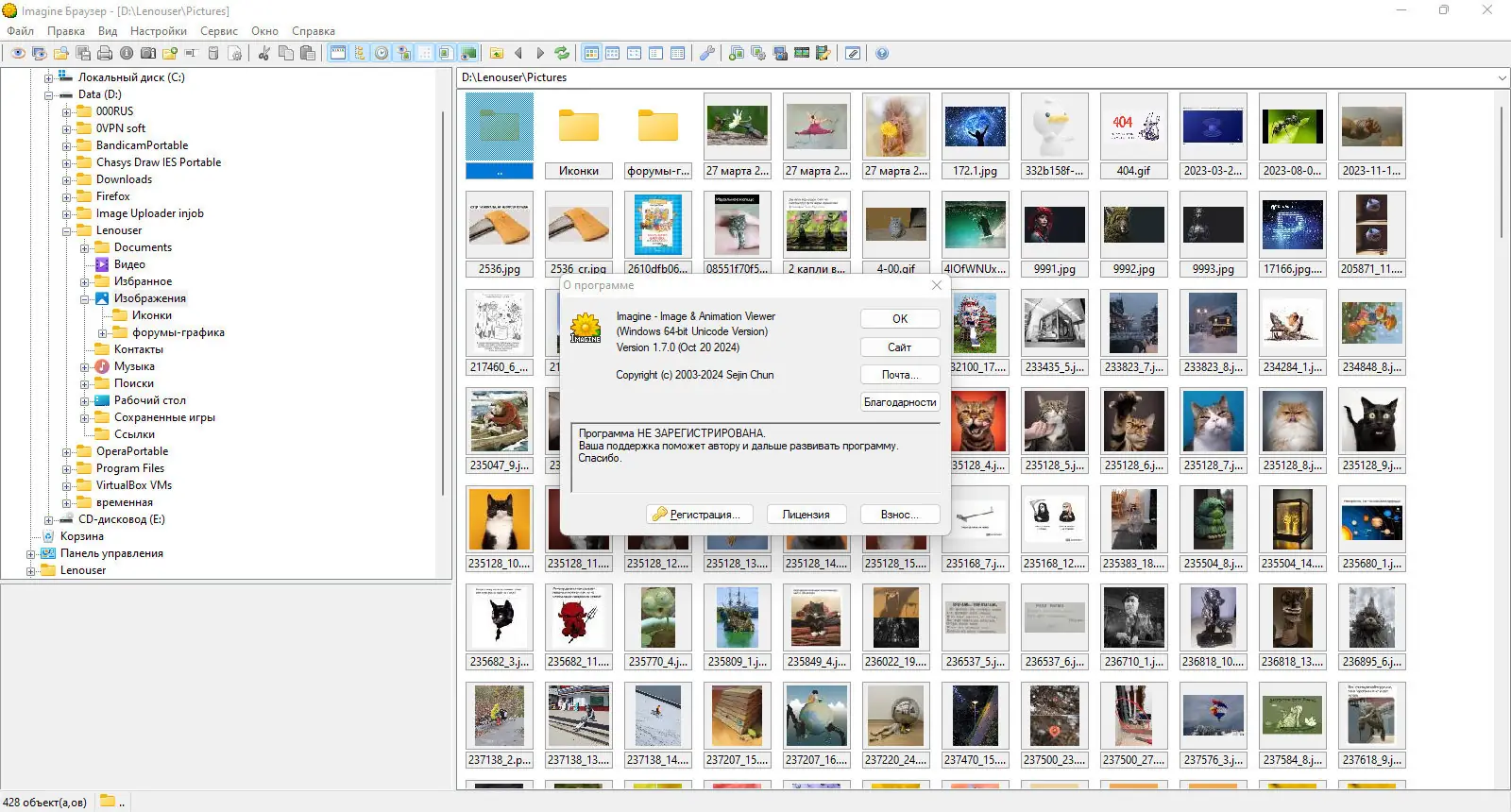The image size is (1511, 812).
Task: Toggle the large thumbnails view mode
Action: click(591, 54)
